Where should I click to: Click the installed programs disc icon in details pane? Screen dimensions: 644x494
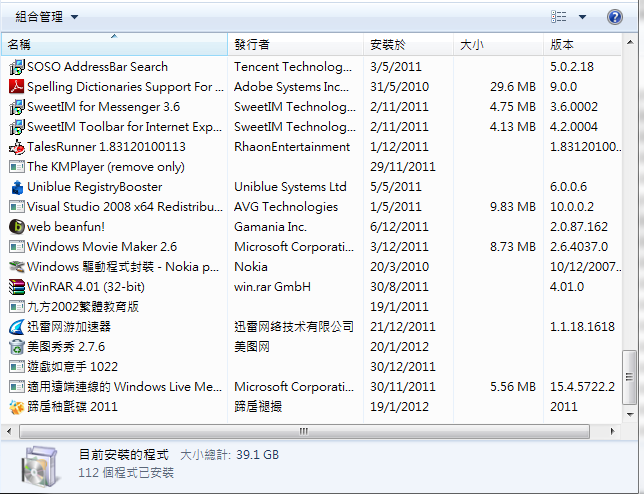tap(40, 466)
